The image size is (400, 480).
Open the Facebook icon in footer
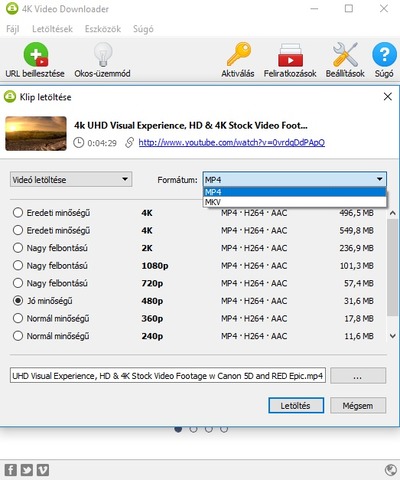pyautogui.click(x=11, y=470)
